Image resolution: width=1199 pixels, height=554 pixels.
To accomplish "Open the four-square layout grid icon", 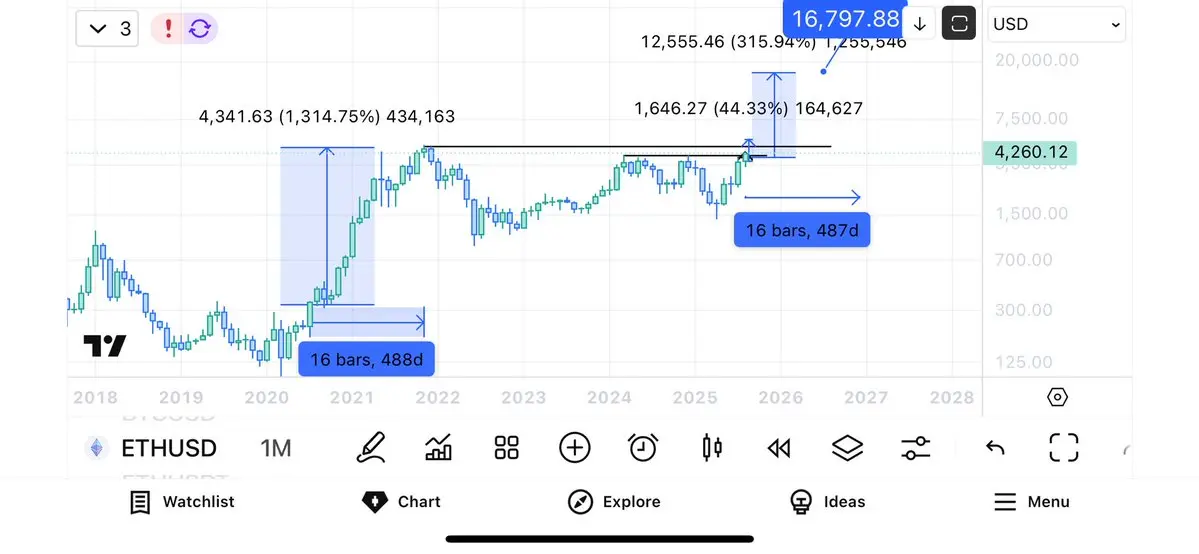I will click(506, 448).
